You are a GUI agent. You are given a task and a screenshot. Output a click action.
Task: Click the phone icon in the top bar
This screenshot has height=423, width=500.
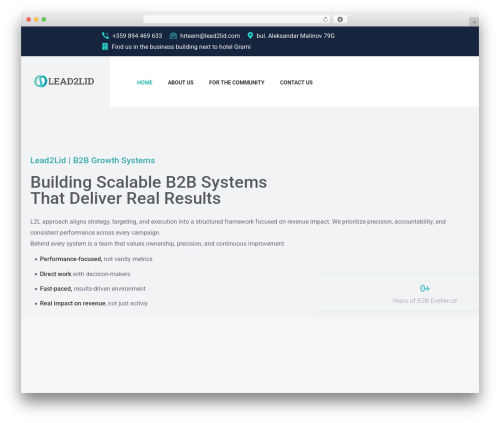tap(105, 36)
